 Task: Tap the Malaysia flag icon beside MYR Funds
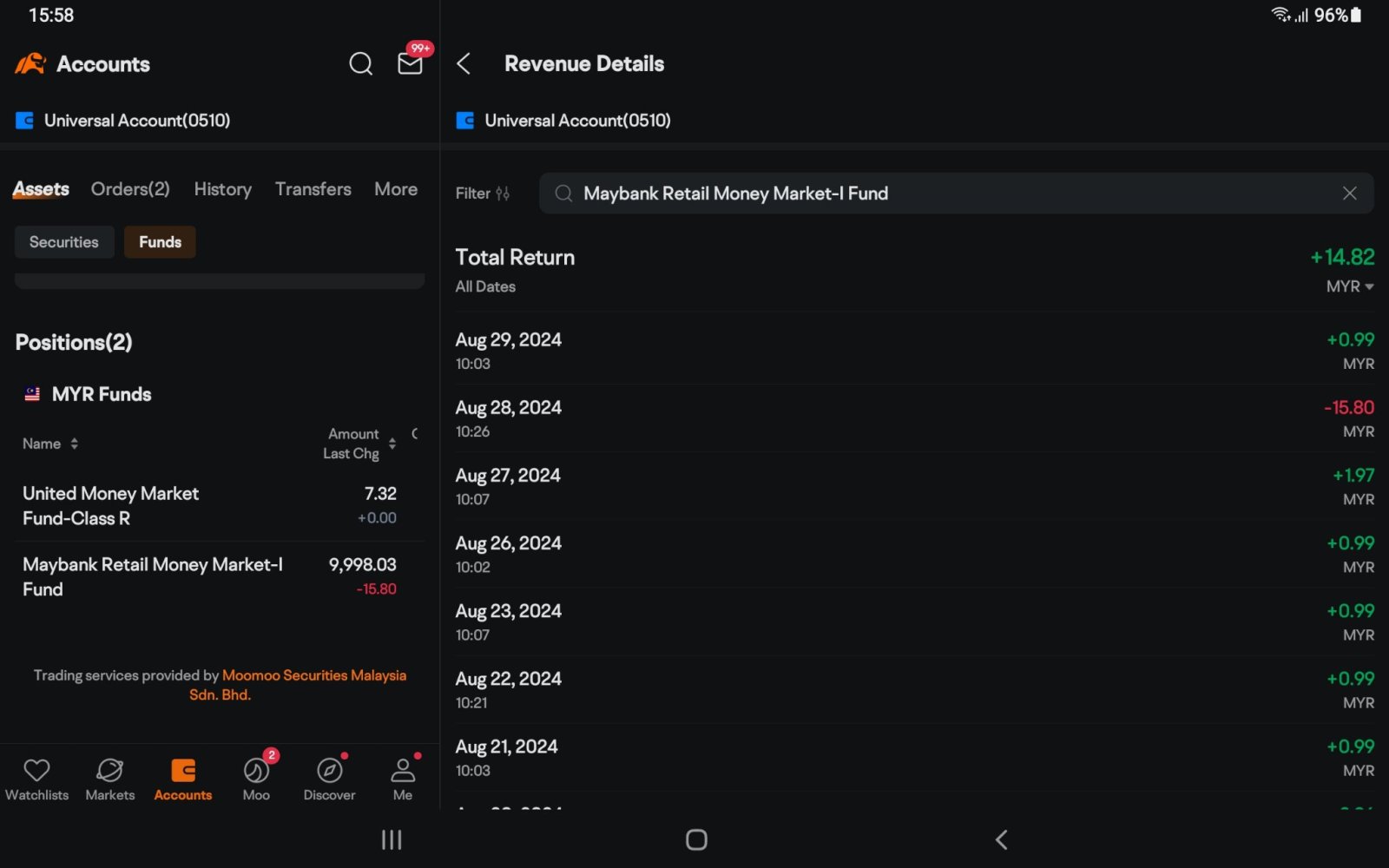coord(32,394)
